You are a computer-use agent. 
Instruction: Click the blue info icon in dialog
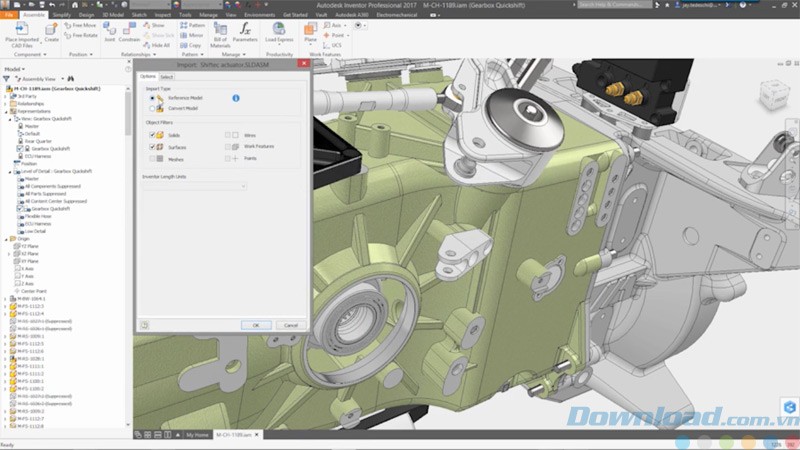pyautogui.click(x=236, y=98)
